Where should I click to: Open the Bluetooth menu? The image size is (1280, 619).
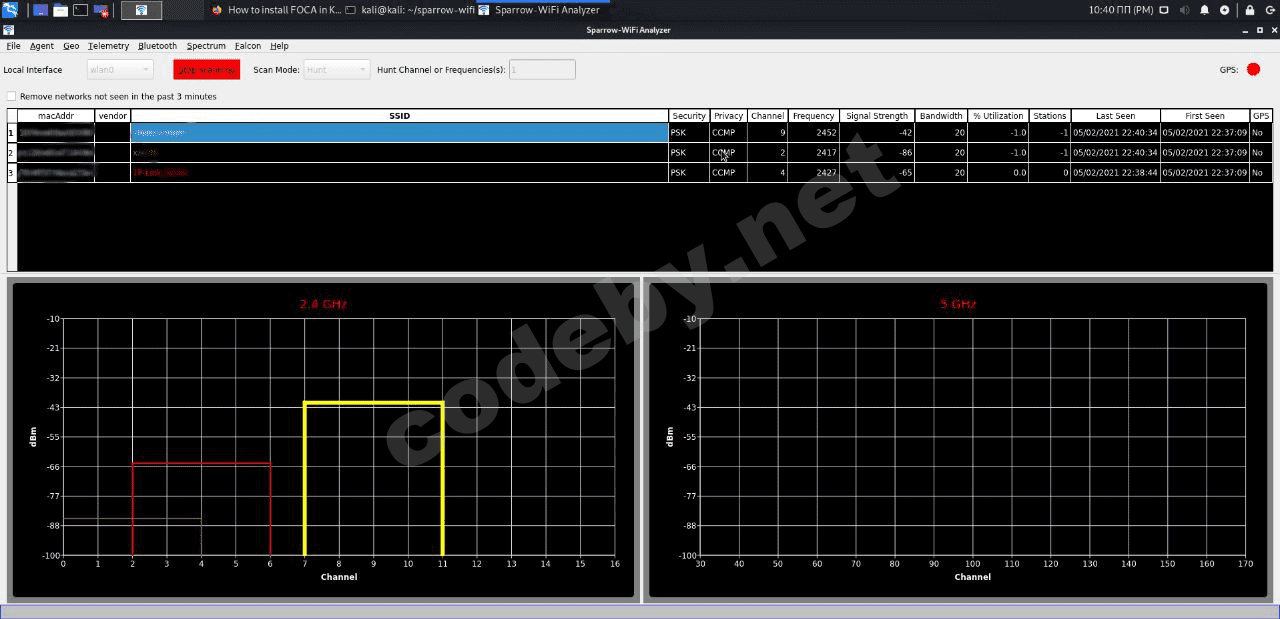(x=157, y=46)
